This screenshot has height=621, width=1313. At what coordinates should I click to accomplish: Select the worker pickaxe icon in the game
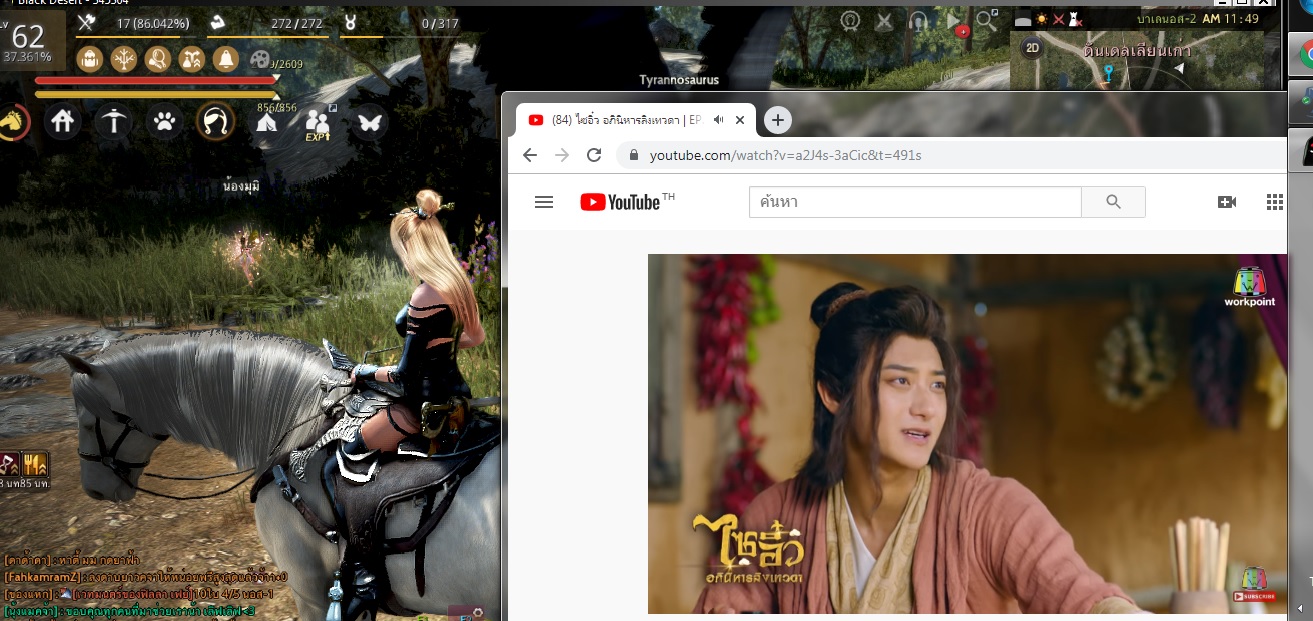[114, 122]
